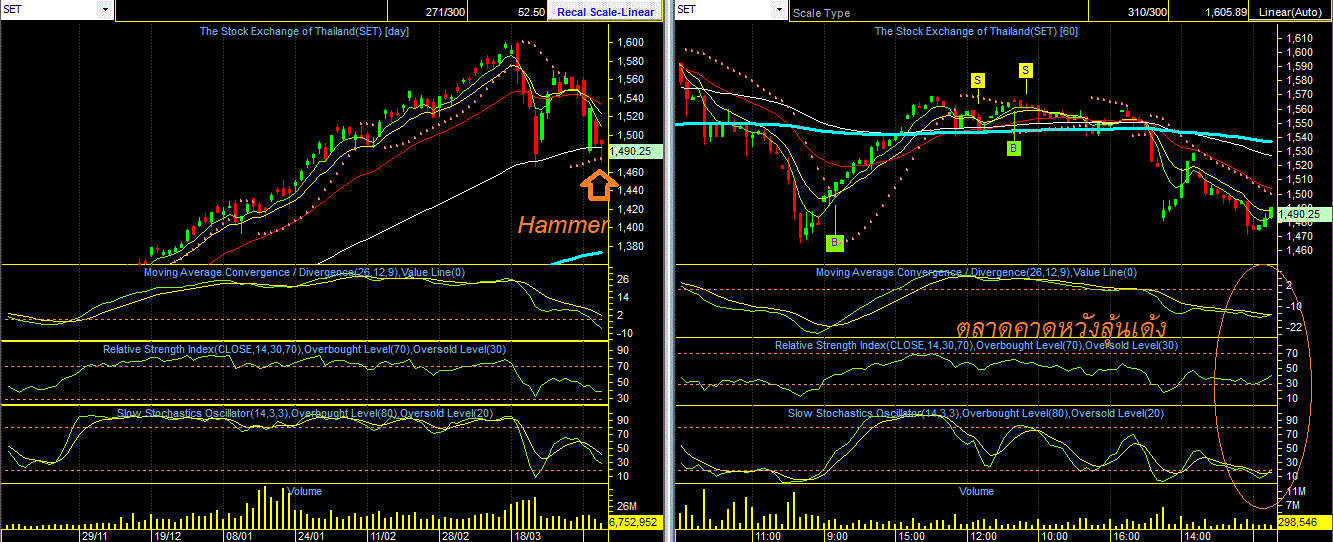Image resolution: width=1333 pixels, height=542 pixels.
Task: Click the 310/300 bar count
Action: click(x=1146, y=12)
